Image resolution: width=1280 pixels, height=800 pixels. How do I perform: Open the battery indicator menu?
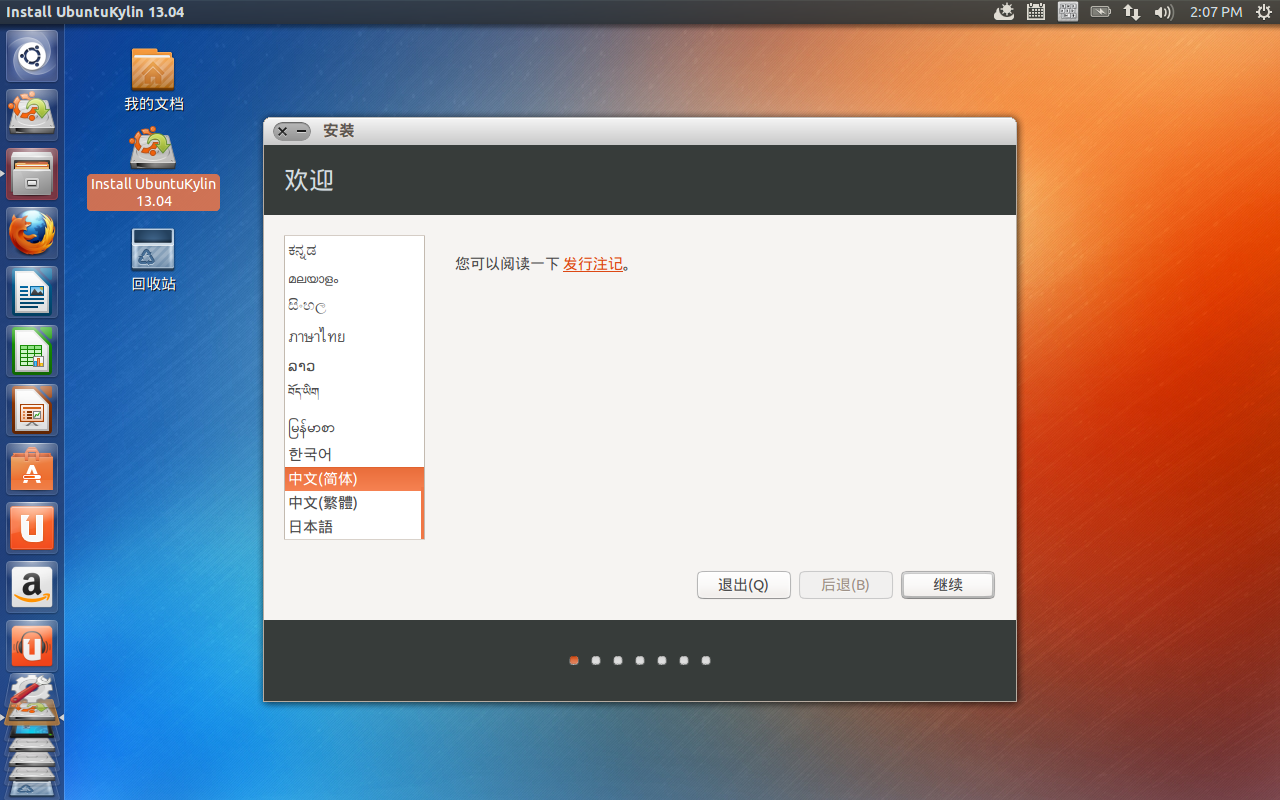(x=1100, y=12)
